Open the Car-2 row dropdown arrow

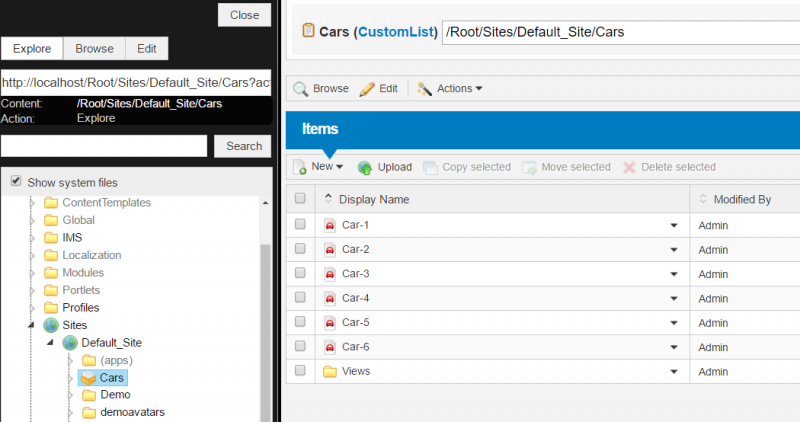click(x=673, y=250)
